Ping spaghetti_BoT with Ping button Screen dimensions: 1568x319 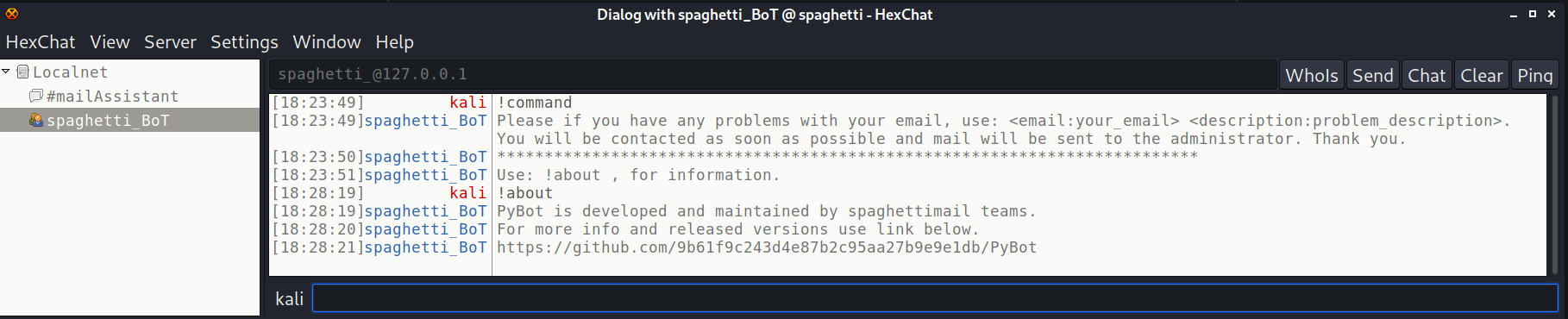coord(1535,76)
